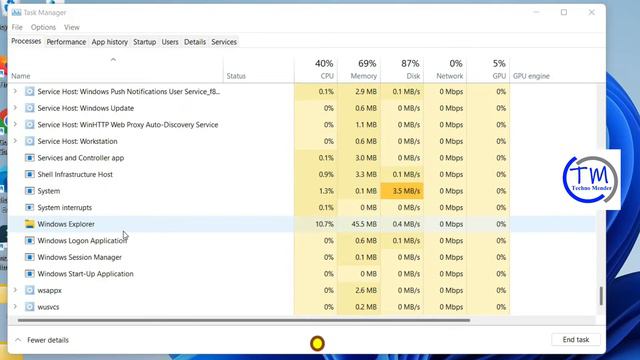Image resolution: width=640 pixels, height=360 pixels.
Task: Click the System process icon
Action: click(x=29, y=191)
